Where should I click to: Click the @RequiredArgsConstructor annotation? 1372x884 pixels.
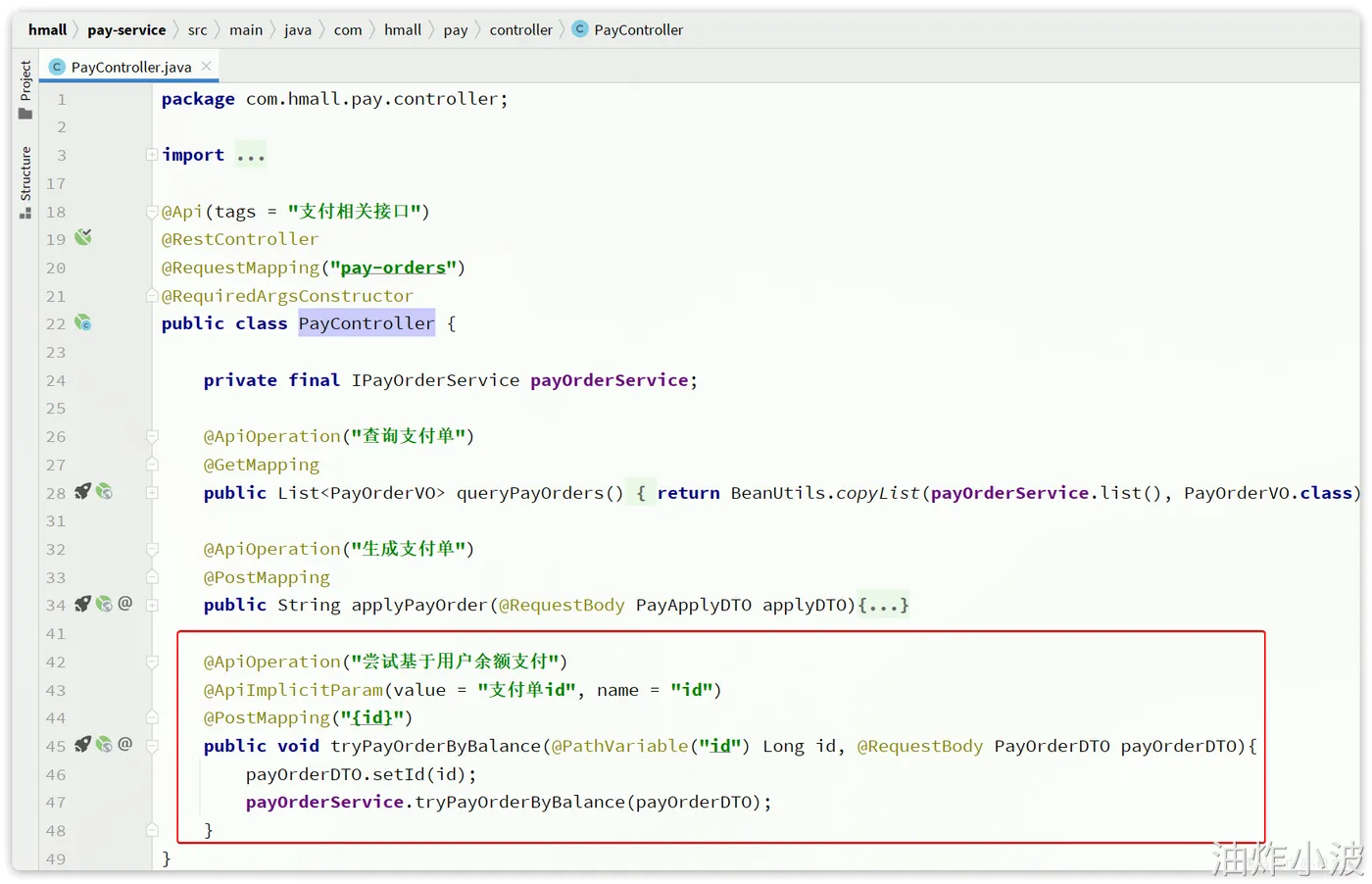coord(287,296)
